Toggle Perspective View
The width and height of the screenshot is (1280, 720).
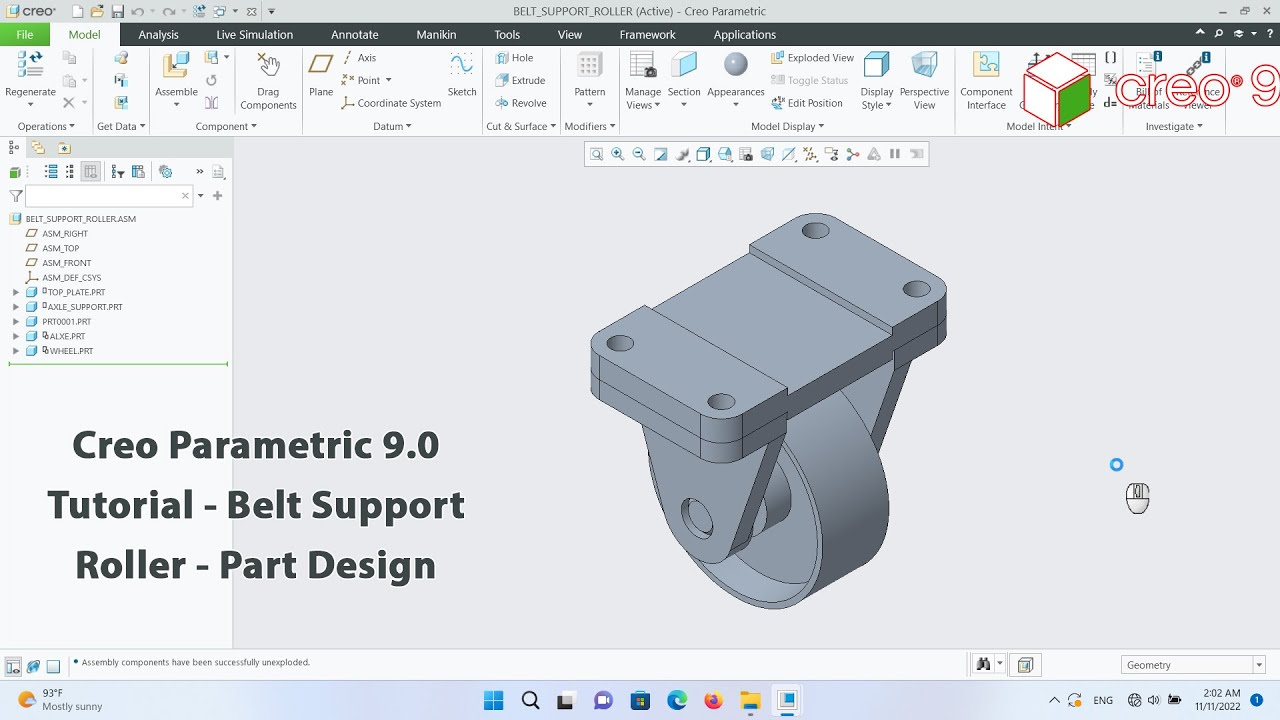[x=924, y=80]
